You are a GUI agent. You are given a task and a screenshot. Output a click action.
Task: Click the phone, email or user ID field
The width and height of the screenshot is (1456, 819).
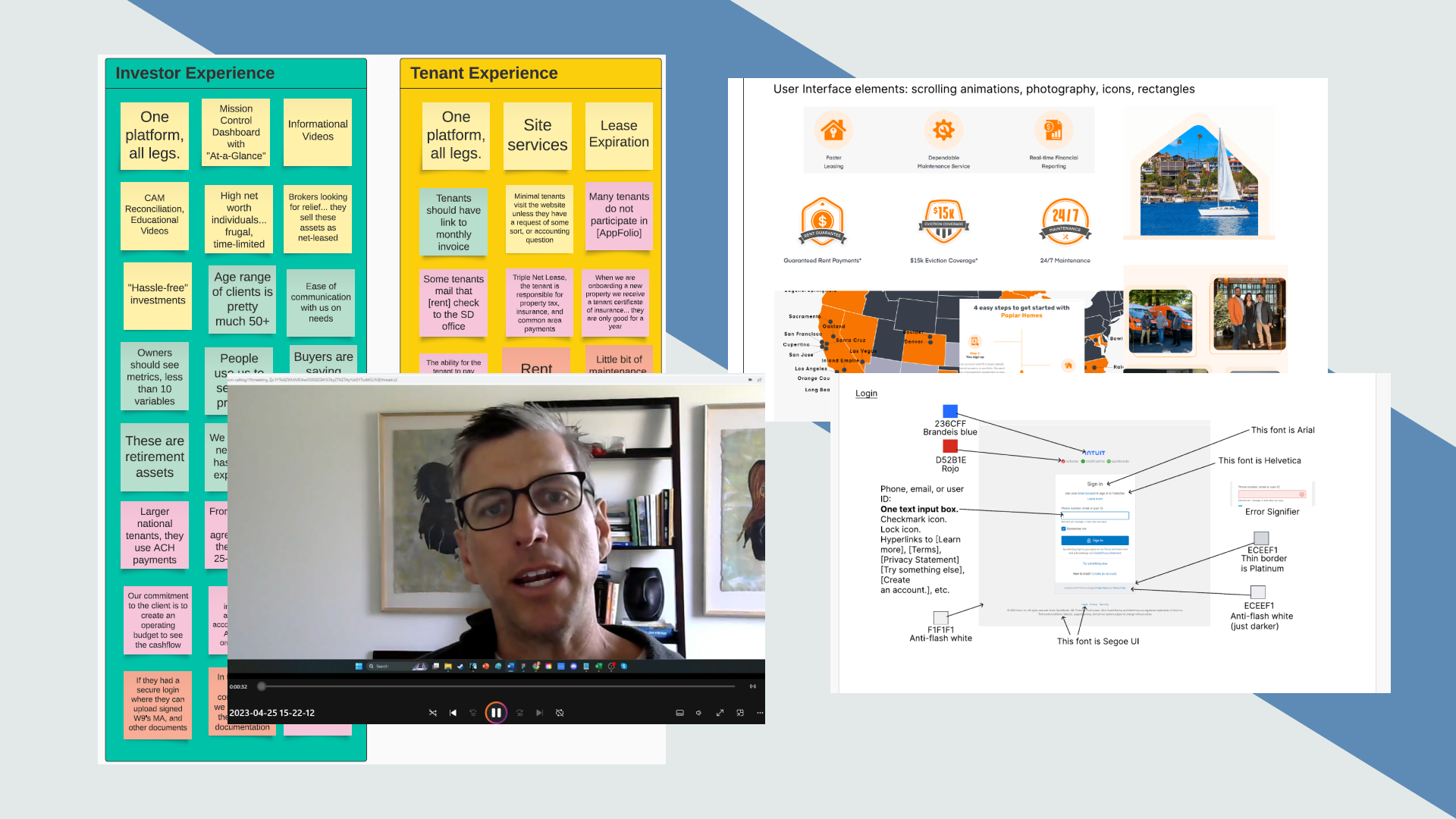click(1094, 516)
